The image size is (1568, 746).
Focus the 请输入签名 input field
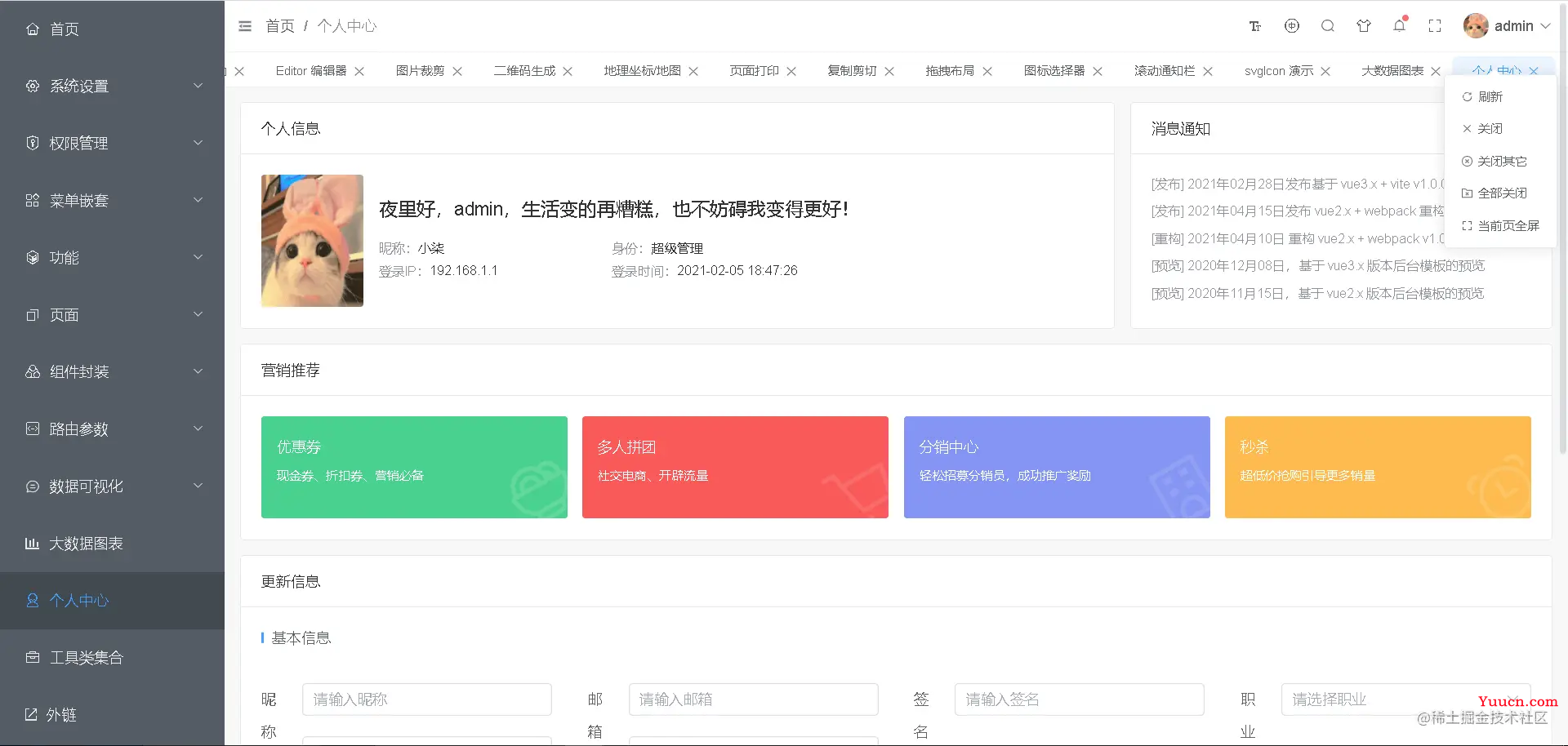[1080, 699]
